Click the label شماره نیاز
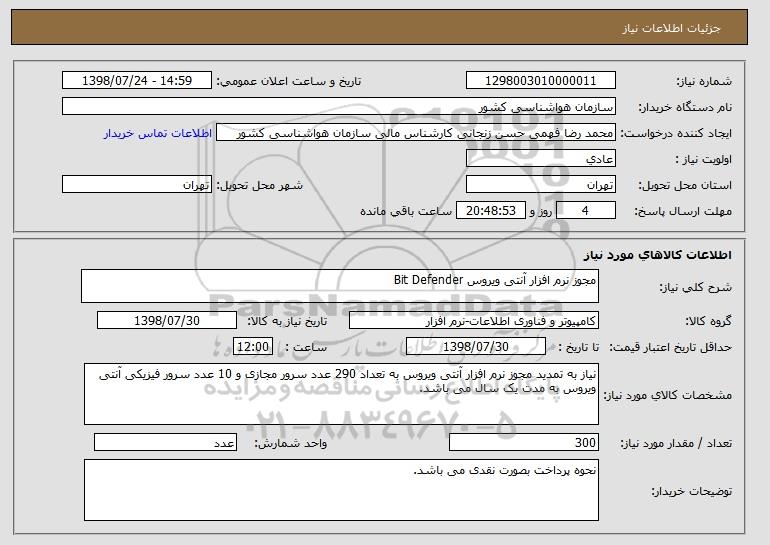The image size is (770, 545). 704,81
